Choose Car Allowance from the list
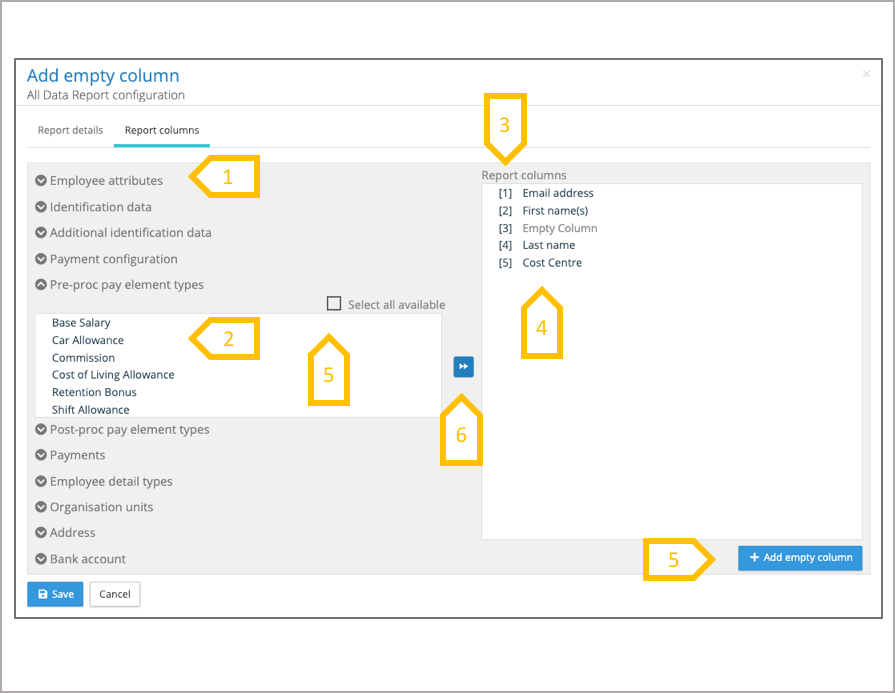 tap(88, 340)
